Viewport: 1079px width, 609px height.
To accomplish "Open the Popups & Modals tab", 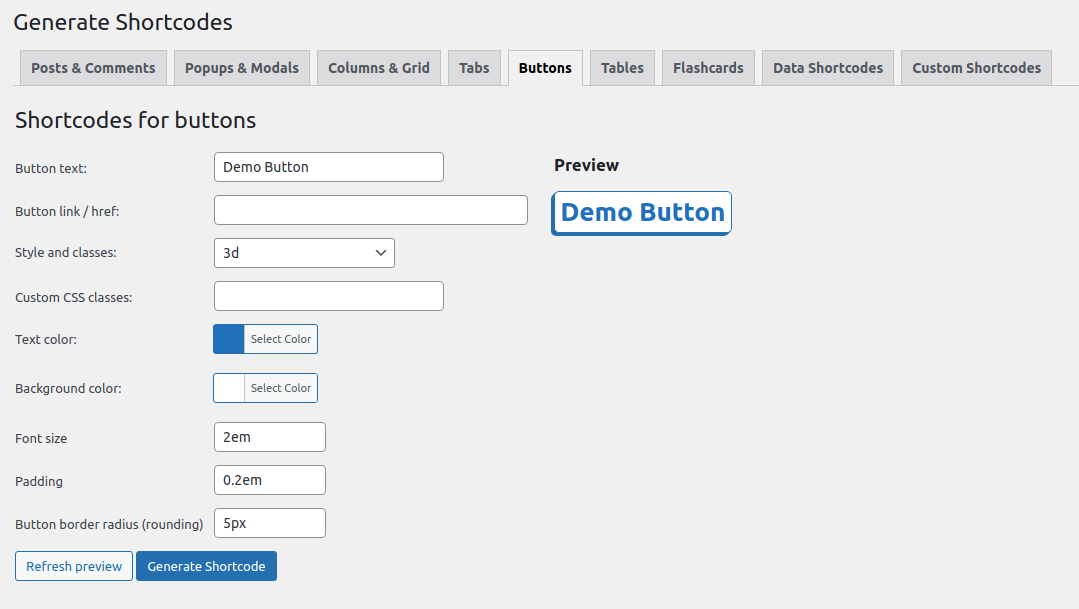I will [242, 68].
